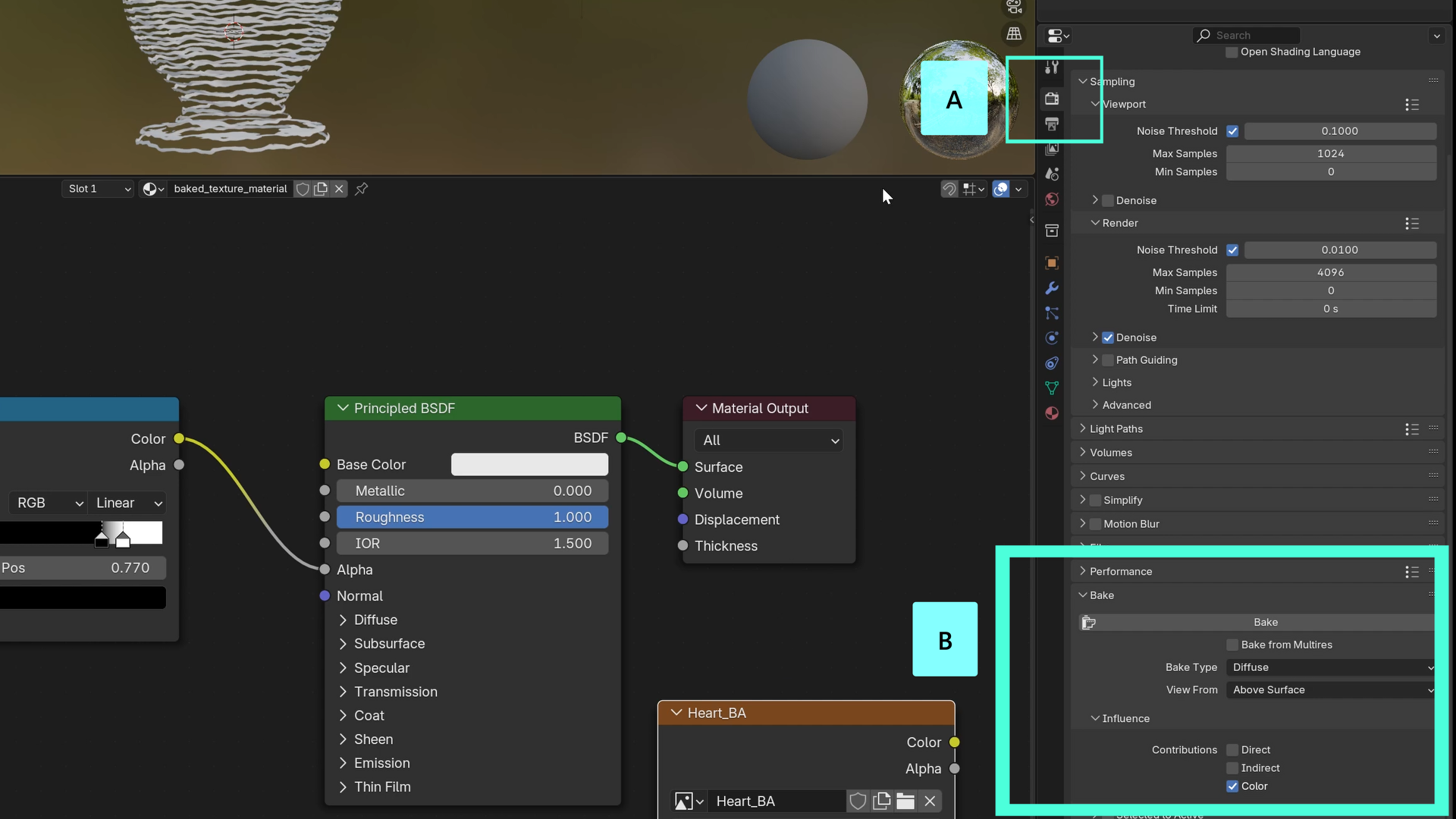The width and height of the screenshot is (1456, 819).
Task: Open the Bake Type dropdown
Action: coord(1331,667)
